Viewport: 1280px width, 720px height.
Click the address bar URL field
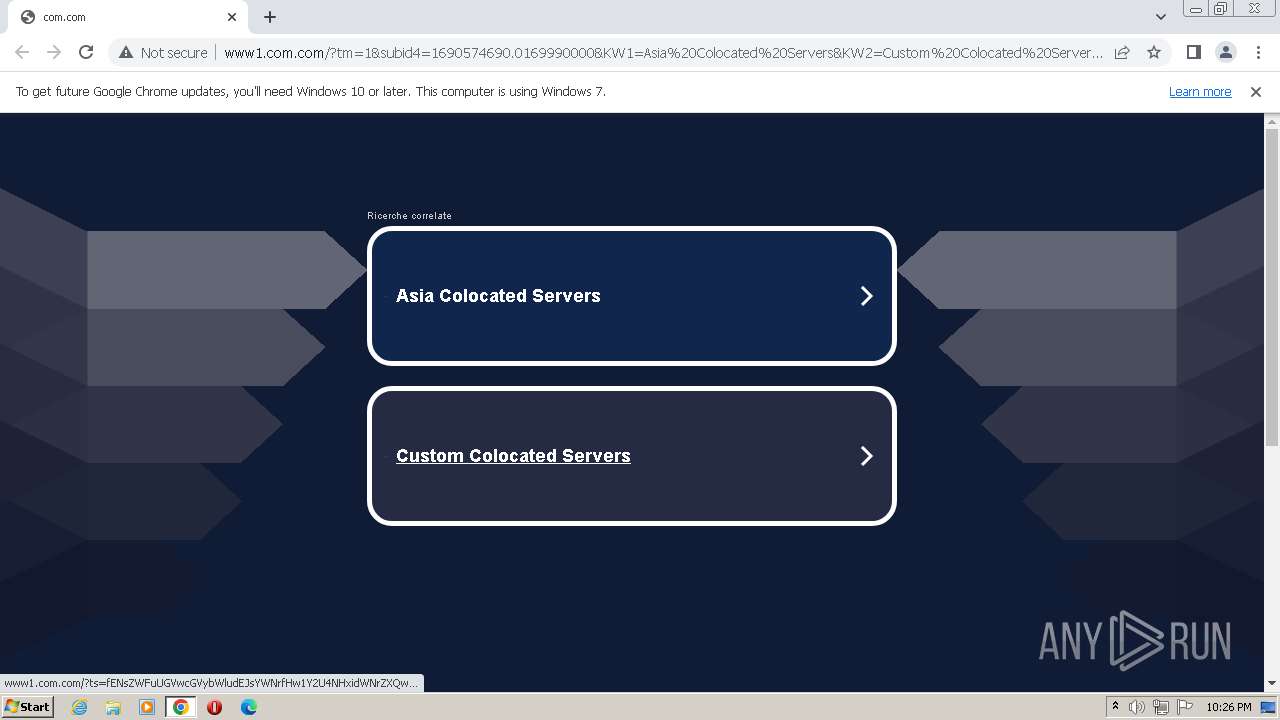[663, 53]
